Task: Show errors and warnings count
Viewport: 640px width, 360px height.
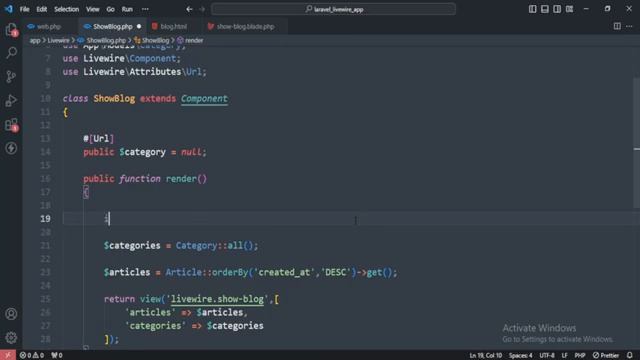Action: click(32, 355)
